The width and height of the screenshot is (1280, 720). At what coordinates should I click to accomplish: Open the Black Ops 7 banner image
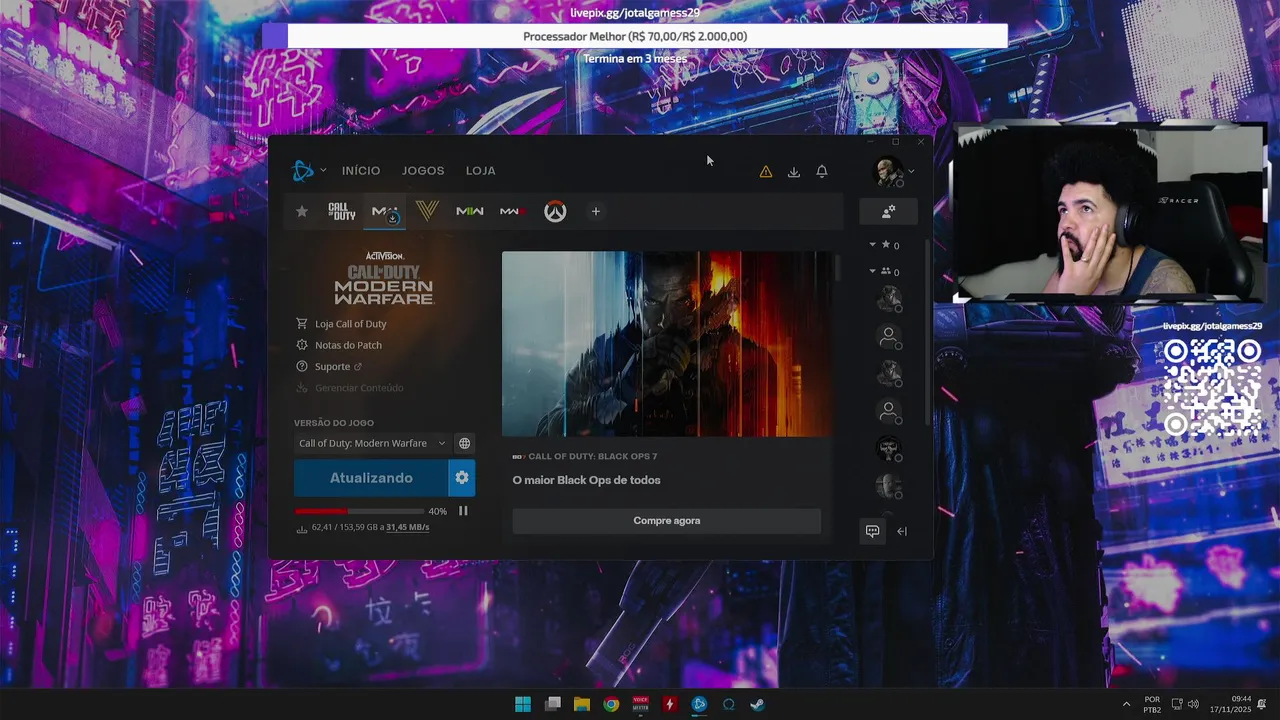(x=666, y=344)
